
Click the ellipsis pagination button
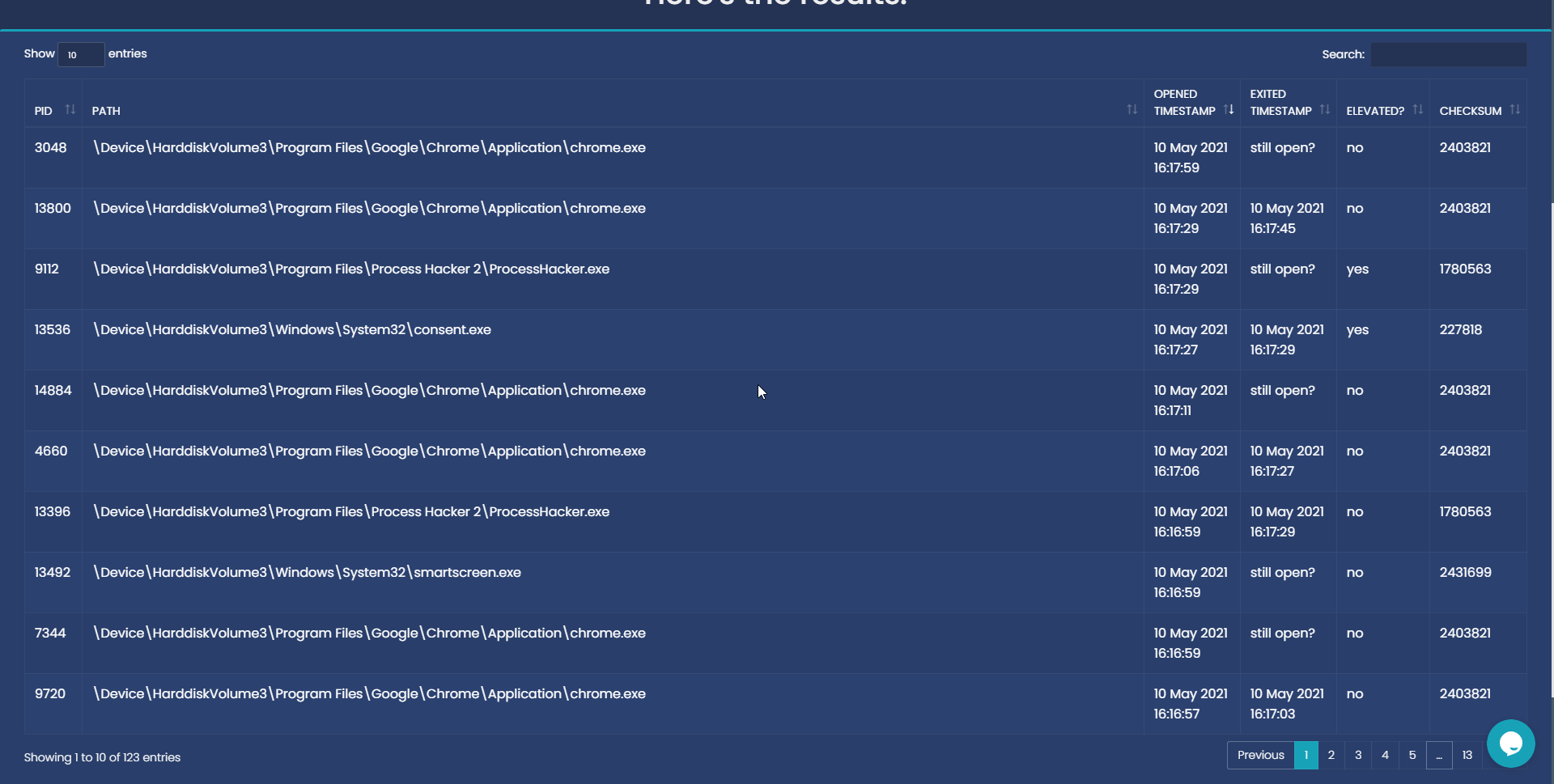(1439, 755)
